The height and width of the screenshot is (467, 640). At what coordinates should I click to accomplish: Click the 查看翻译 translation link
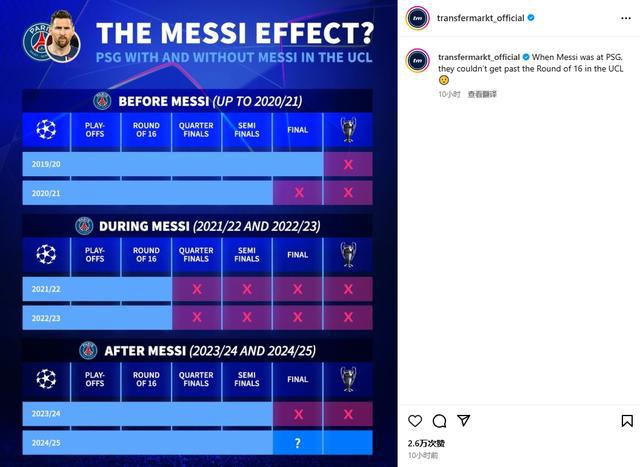point(481,94)
